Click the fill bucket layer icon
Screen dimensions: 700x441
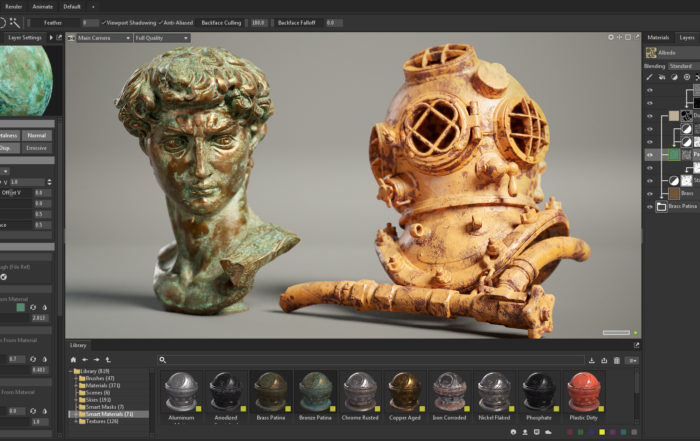662,77
